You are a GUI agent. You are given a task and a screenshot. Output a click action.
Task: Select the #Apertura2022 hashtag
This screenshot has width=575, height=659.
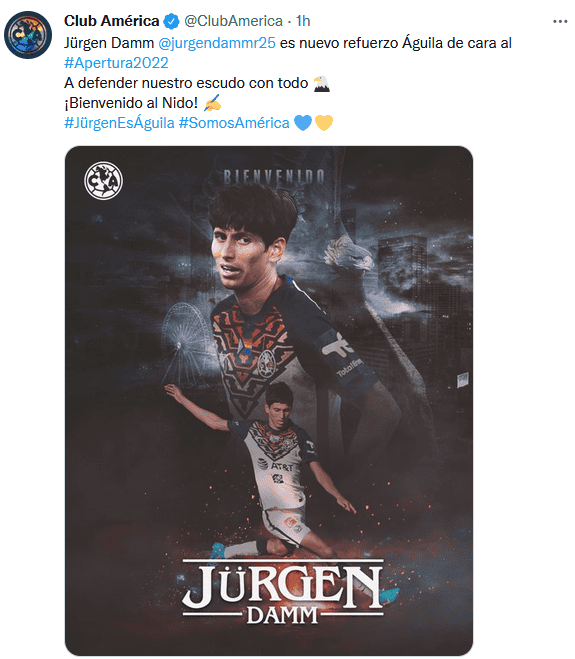click(116, 63)
